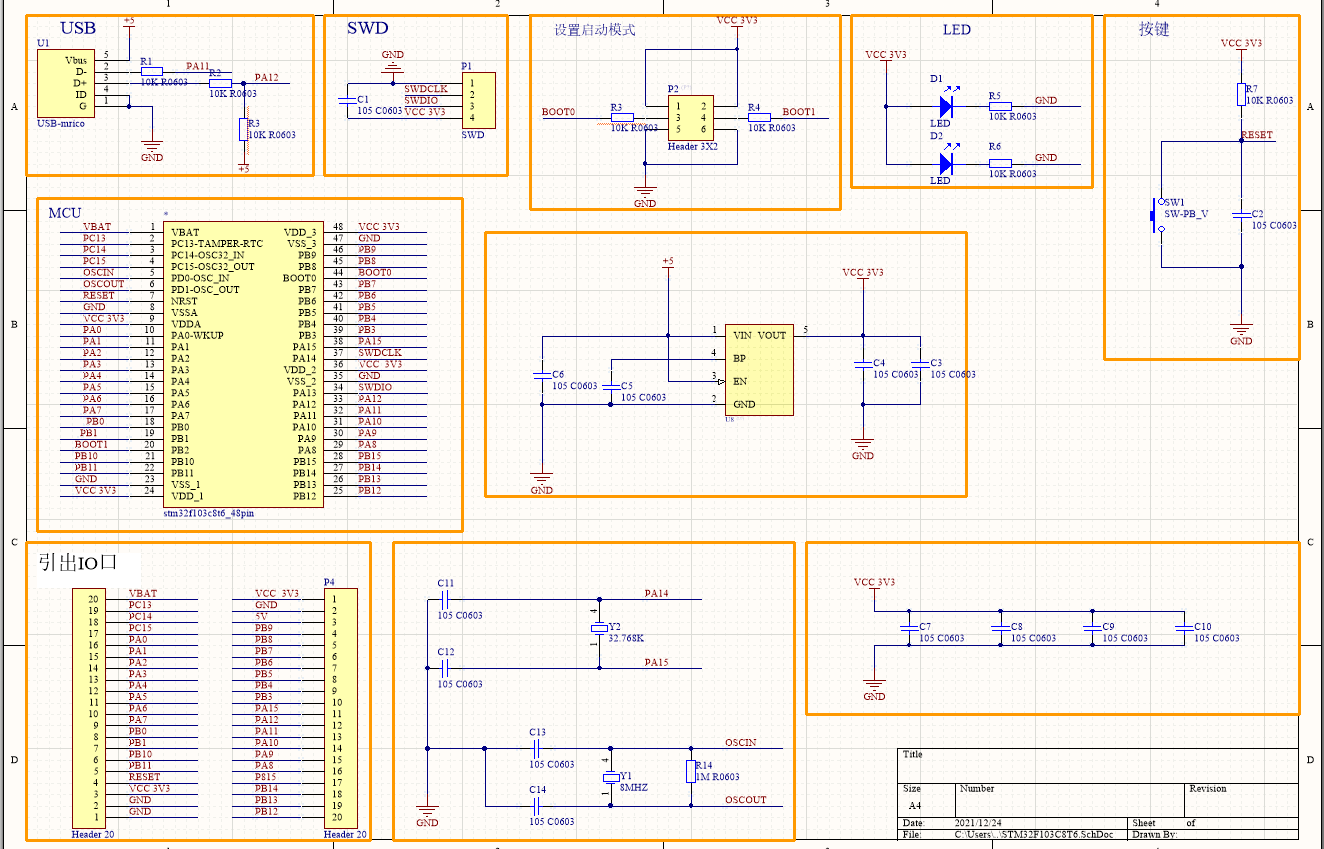Select the U1 USB-mrico connector symbol
The width and height of the screenshot is (1324, 849).
click(x=68, y=83)
